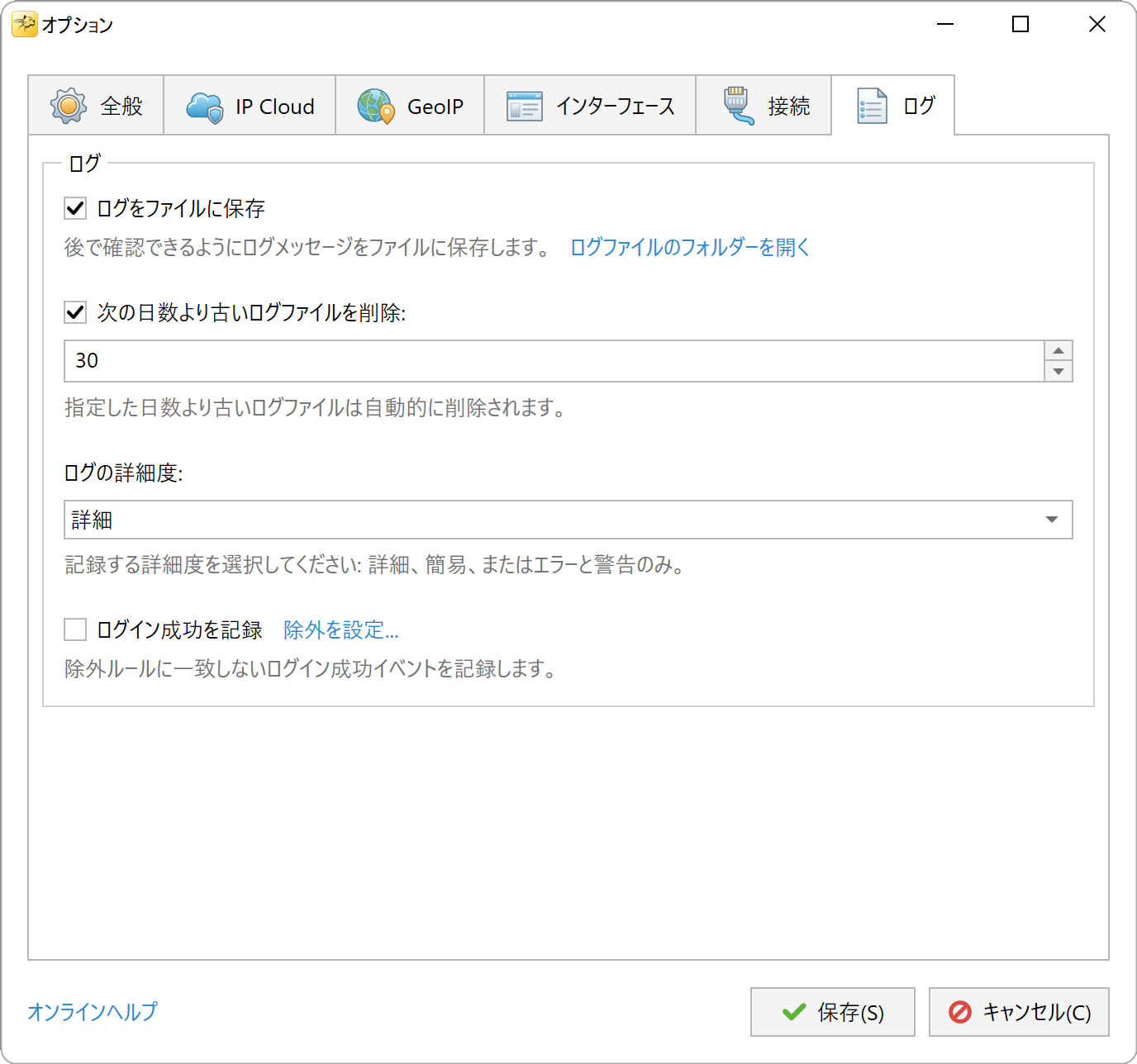Screen dimensions: 1137x1064
Task: Disable deleting old log files checkbox
Action: pyautogui.click(x=75, y=312)
